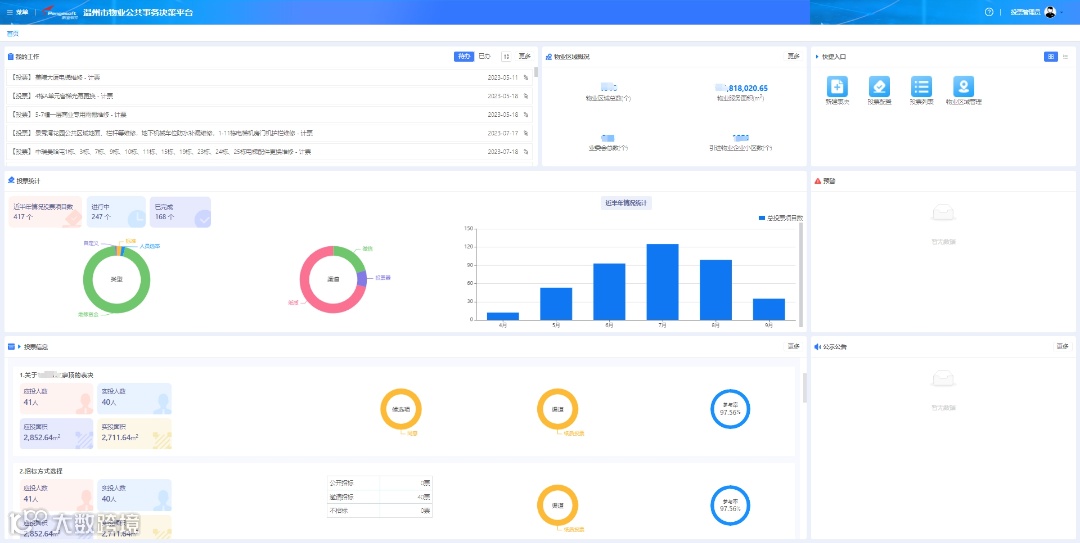Click the completed 168 card
Image resolution: width=1080 pixels, height=543 pixels.
click(x=180, y=212)
